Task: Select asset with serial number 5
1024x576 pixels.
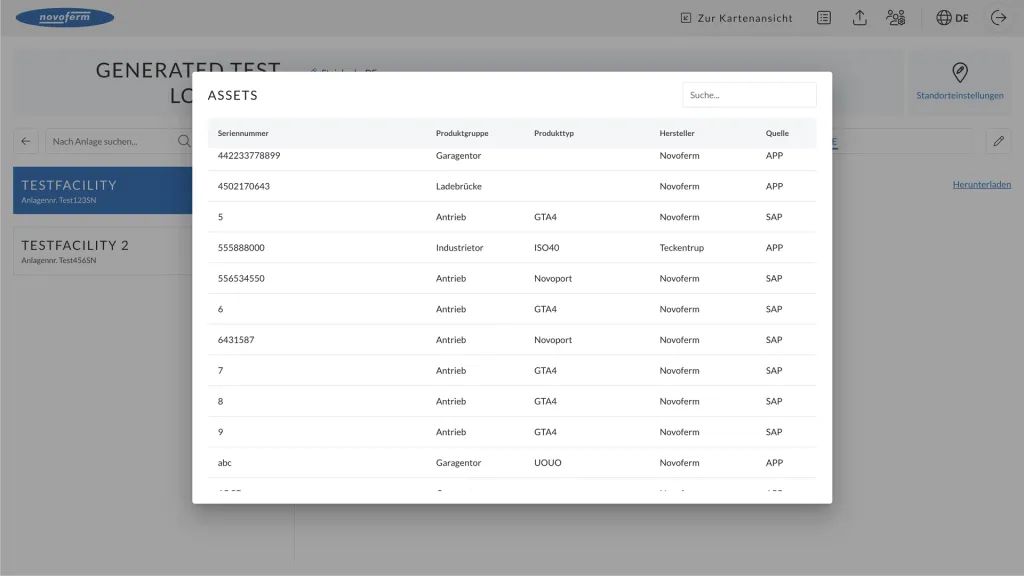Action: 512,217
